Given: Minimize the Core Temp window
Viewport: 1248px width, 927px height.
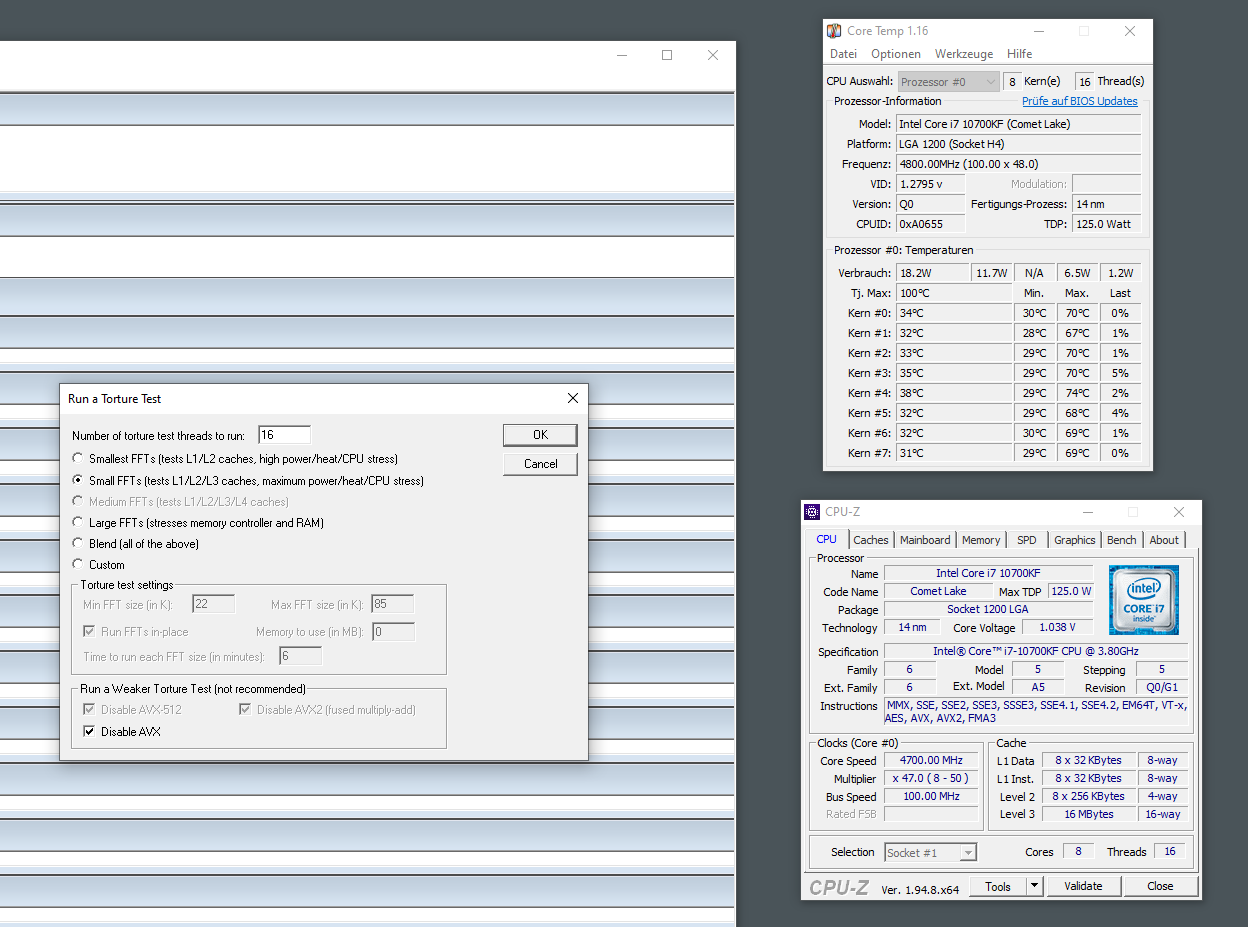Looking at the screenshot, I should [1038, 31].
